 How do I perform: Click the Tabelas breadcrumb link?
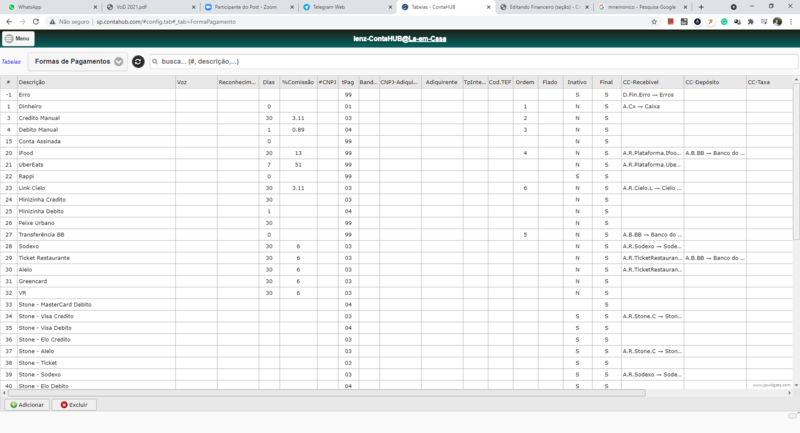[x=11, y=62]
